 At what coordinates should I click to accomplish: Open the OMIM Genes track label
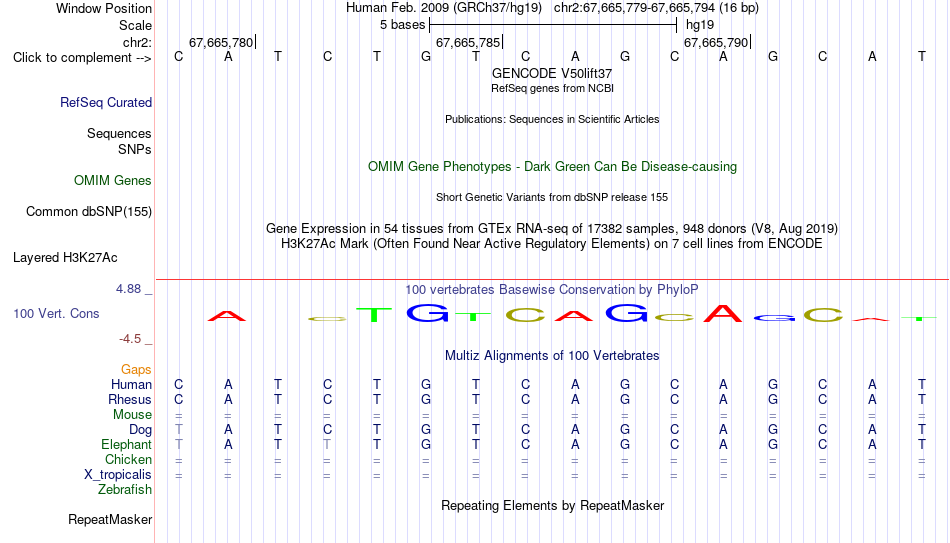point(113,181)
